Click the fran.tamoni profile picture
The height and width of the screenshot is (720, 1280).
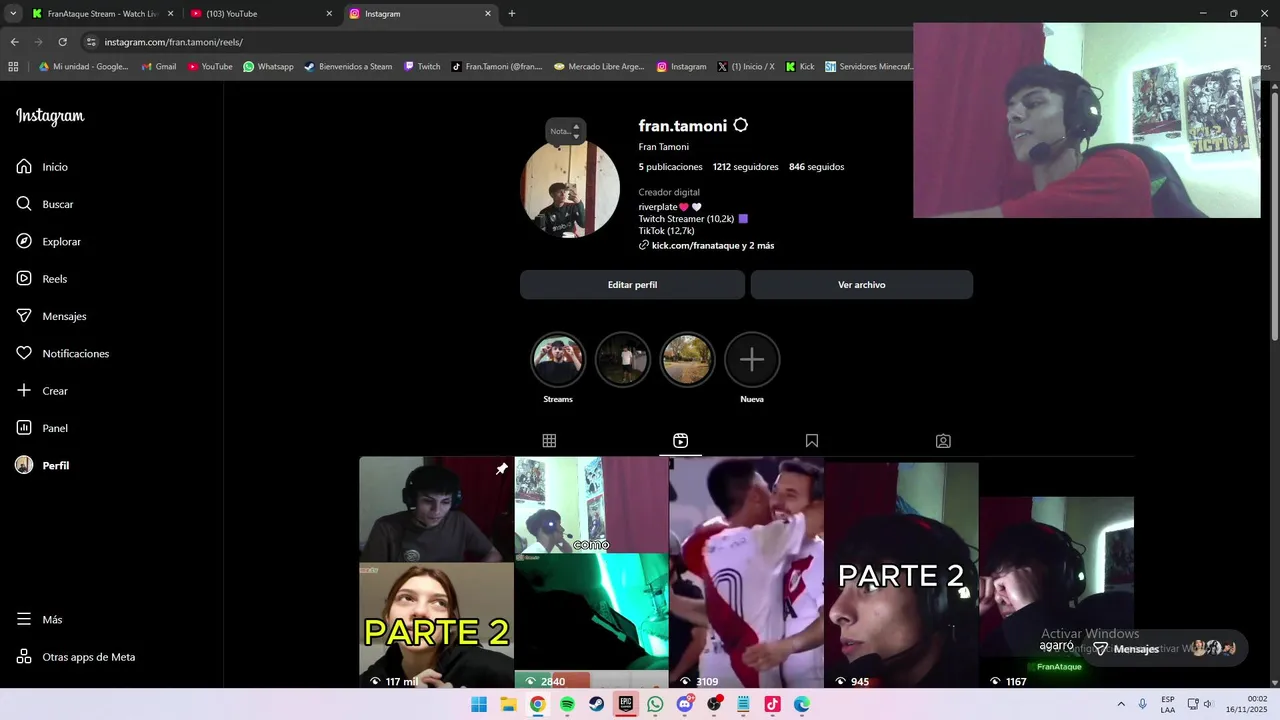pos(570,189)
